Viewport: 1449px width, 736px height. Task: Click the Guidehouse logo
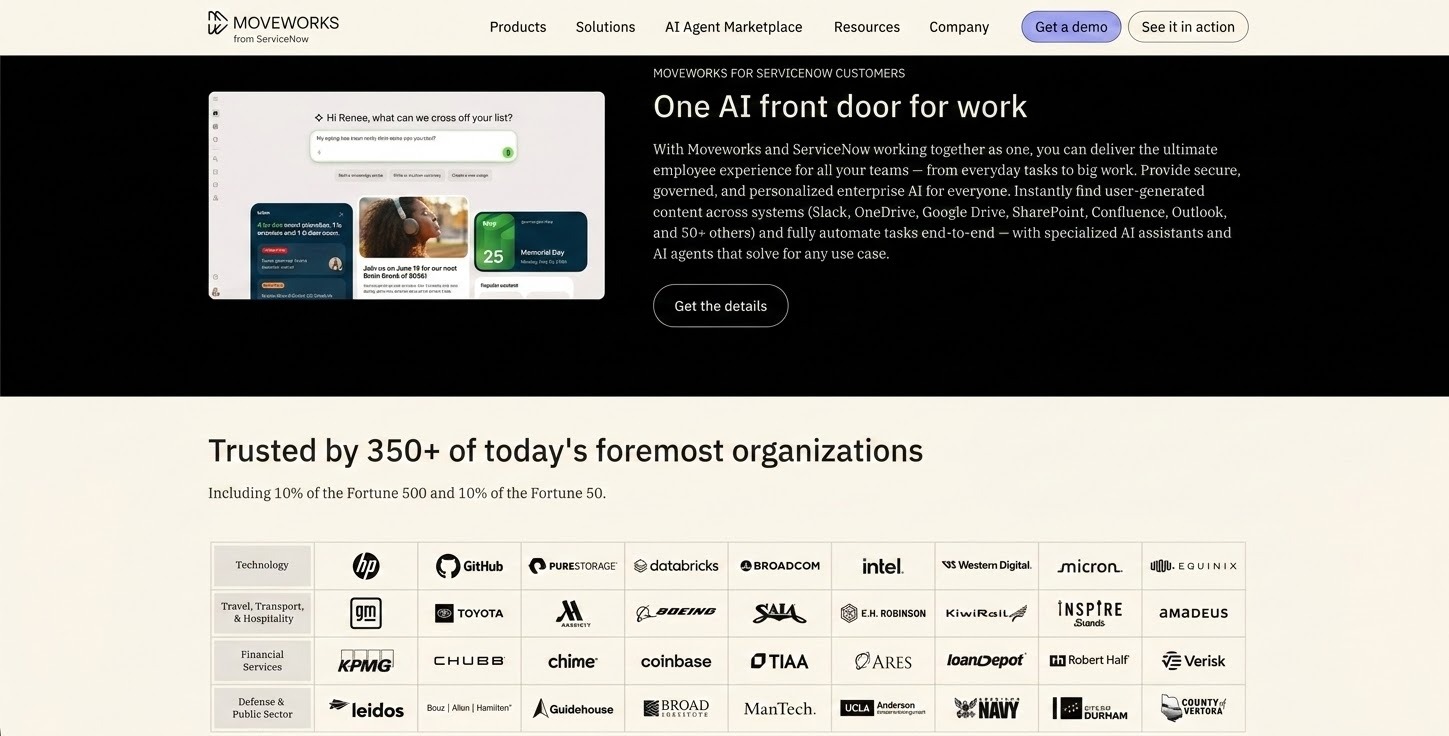pyautogui.click(x=573, y=709)
